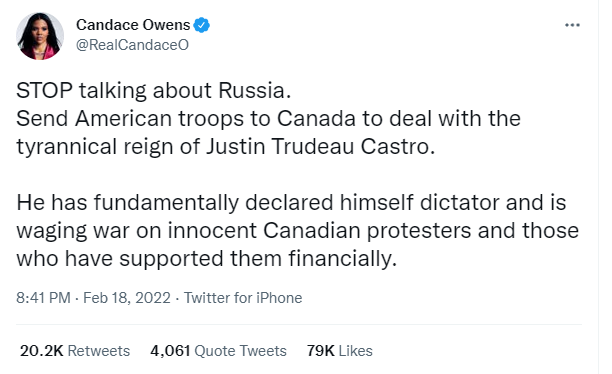Click the "STOP talking about Russia." line
The image size is (612, 374).
point(154,91)
